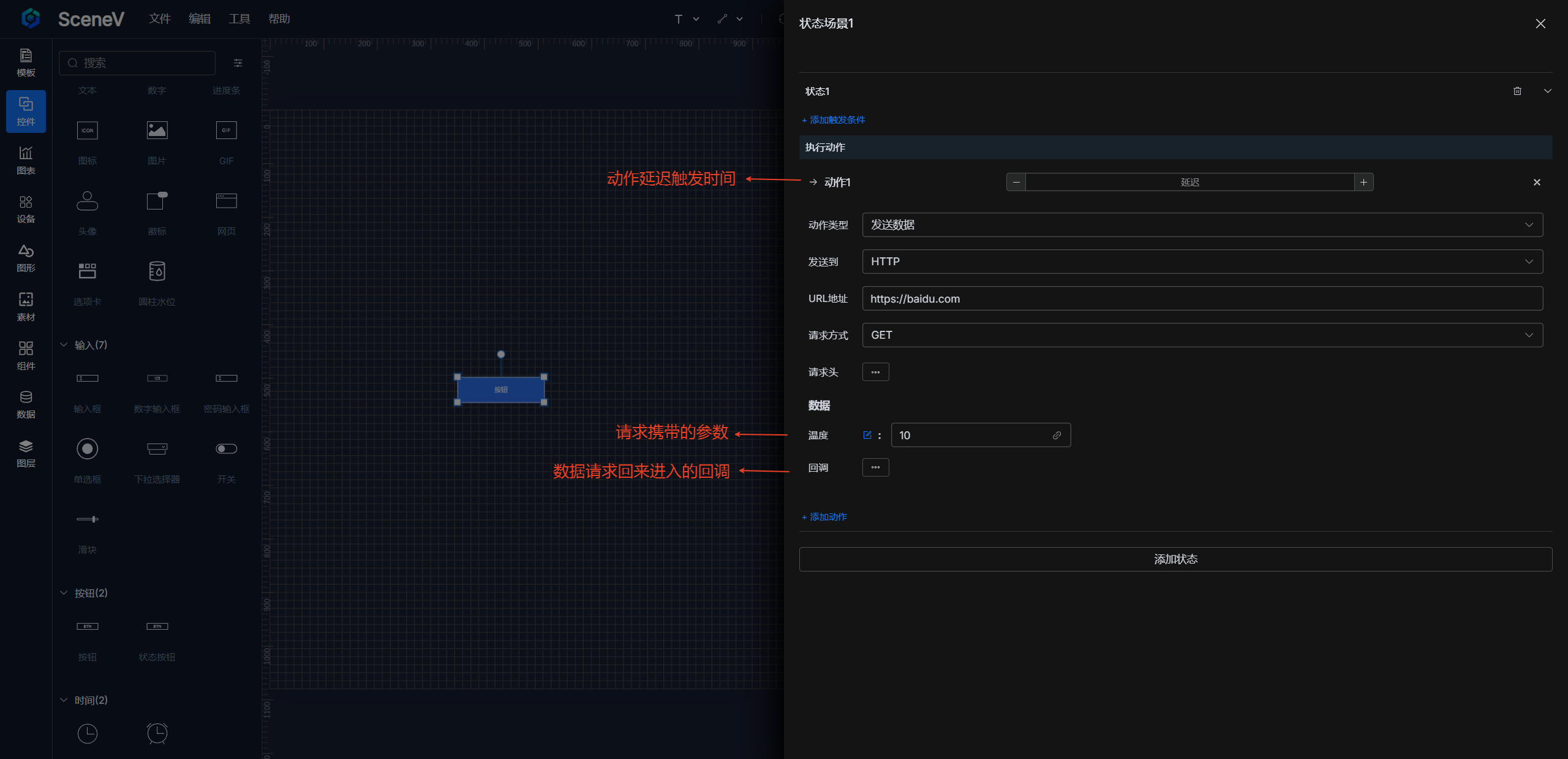1568x759 pixels.
Task: Click the 添加状态 button
Action: click(1175, 559)
